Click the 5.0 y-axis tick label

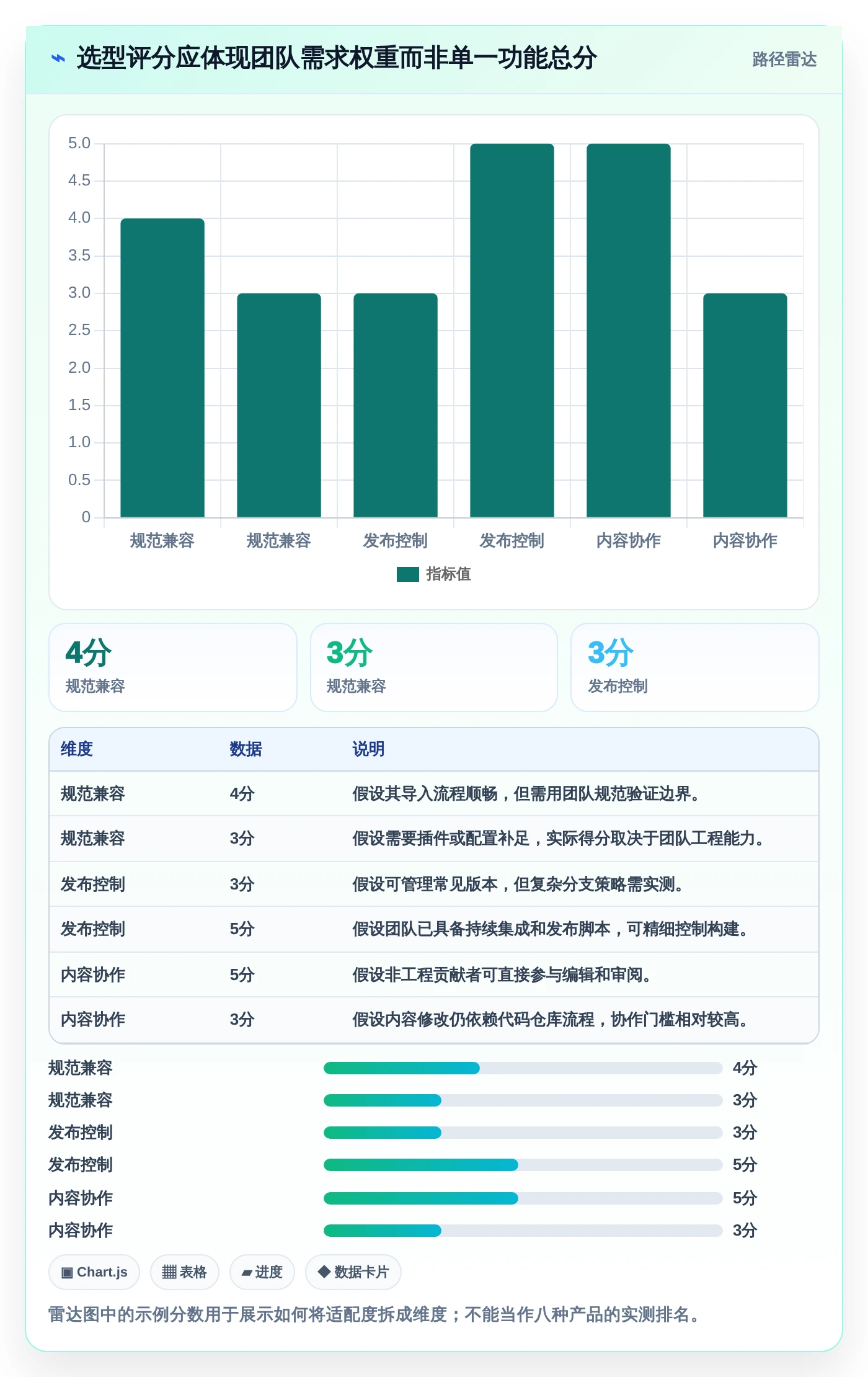tap(79, 143)
